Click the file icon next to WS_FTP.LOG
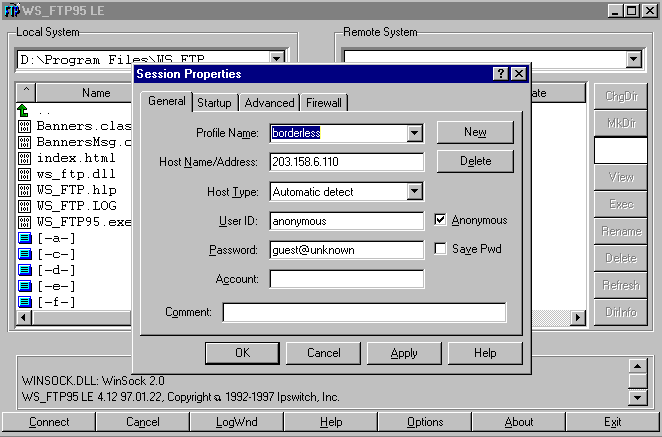Screen dimensions: 662x437 [x=24, y=206]
